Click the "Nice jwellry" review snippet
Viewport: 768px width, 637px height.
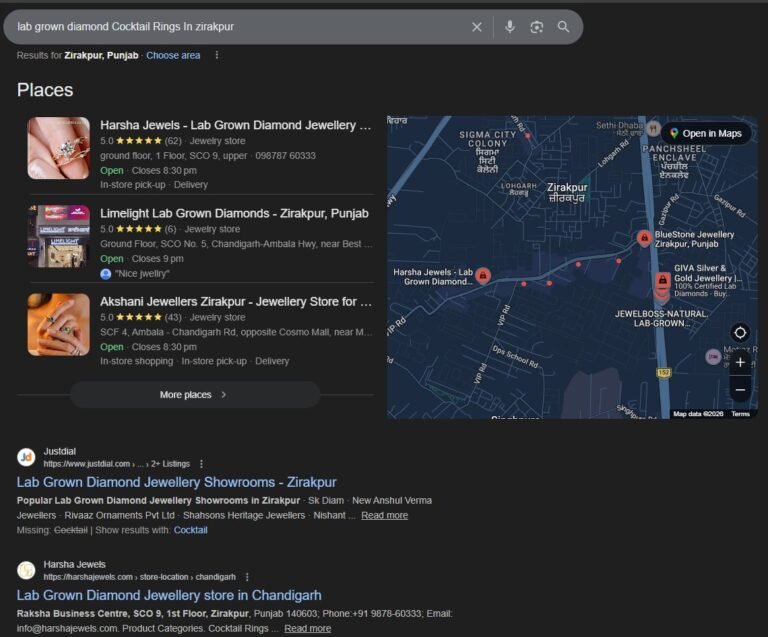click(x=143, y=274)
